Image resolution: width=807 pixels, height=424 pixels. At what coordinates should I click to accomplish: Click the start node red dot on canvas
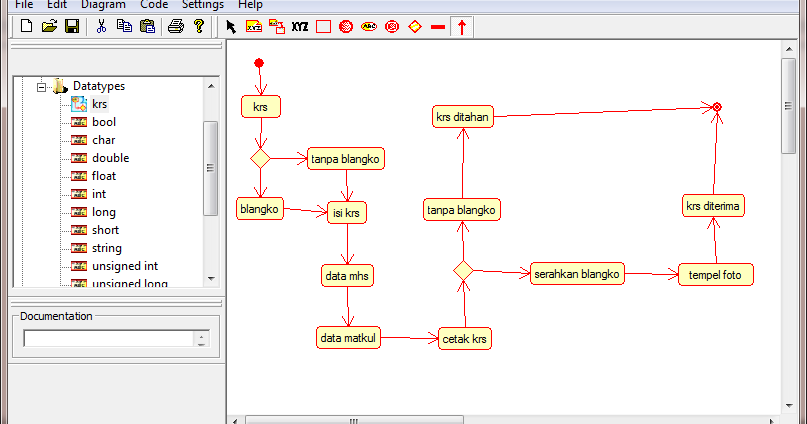pos(259,63)
